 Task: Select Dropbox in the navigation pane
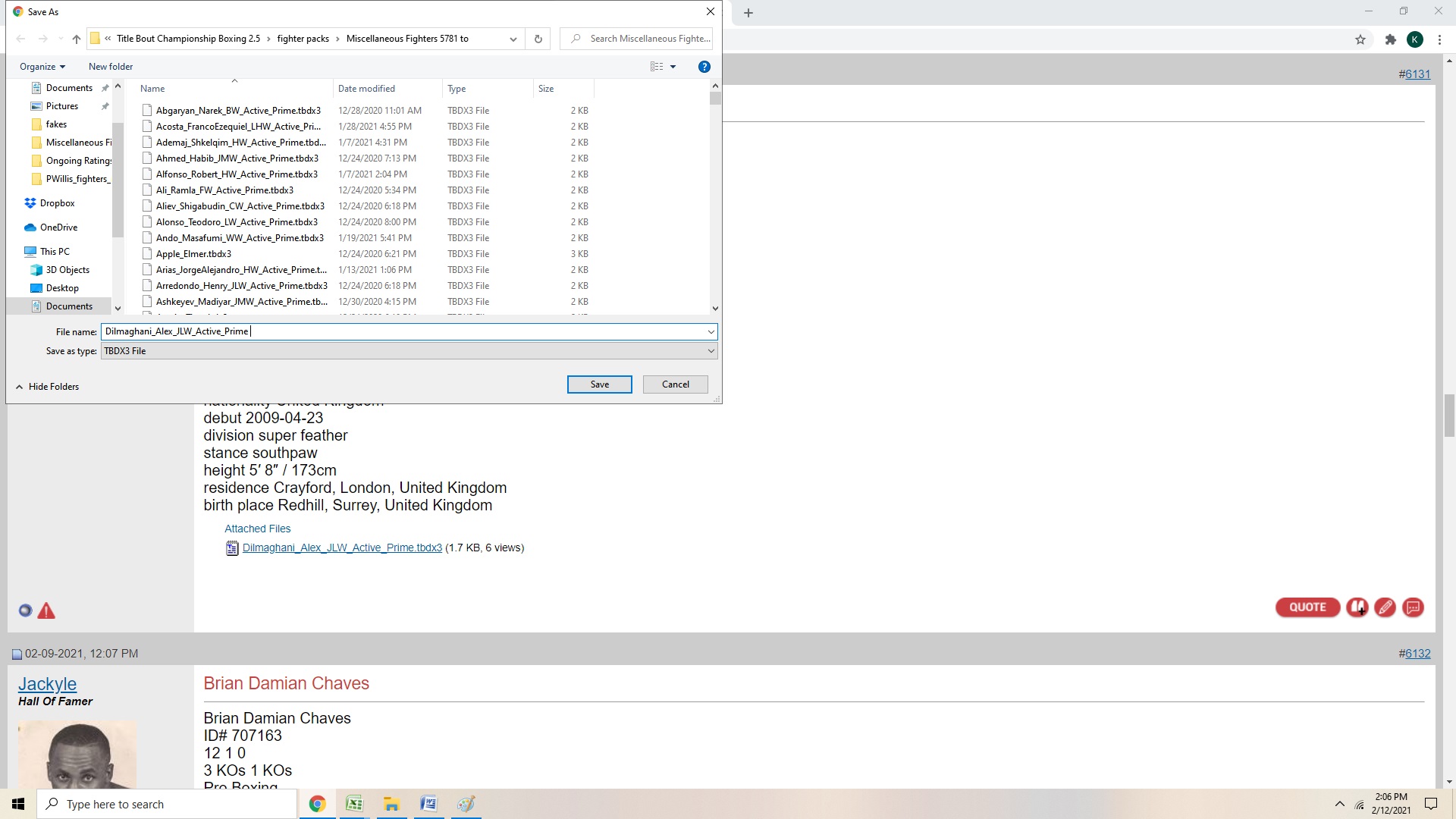coord(57,203)
